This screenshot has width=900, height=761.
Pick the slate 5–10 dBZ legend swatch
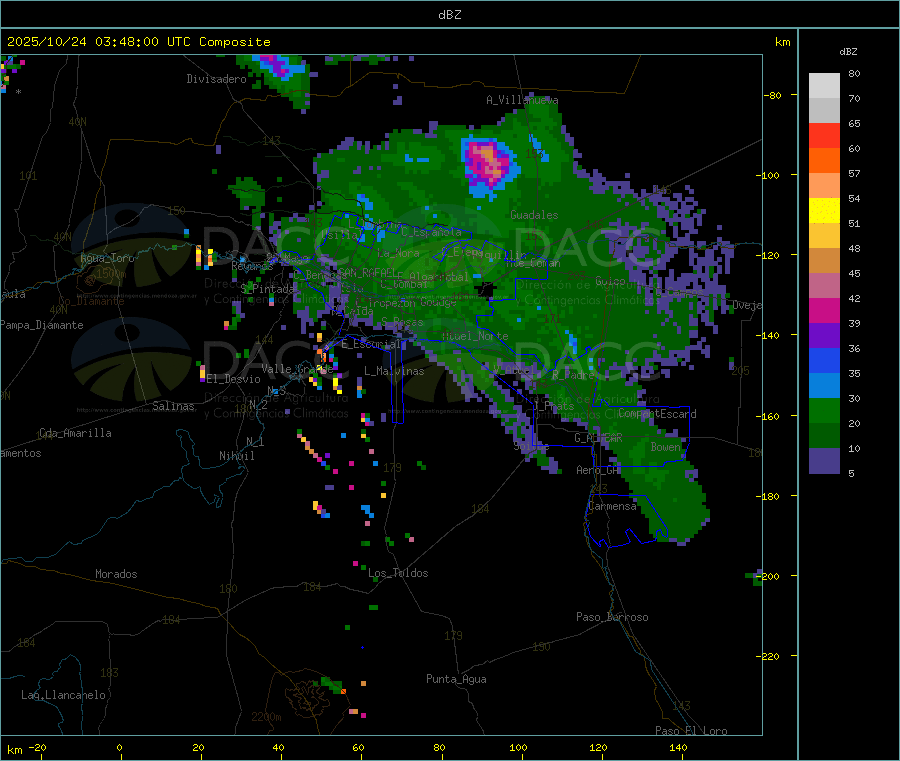pos(824,461)
